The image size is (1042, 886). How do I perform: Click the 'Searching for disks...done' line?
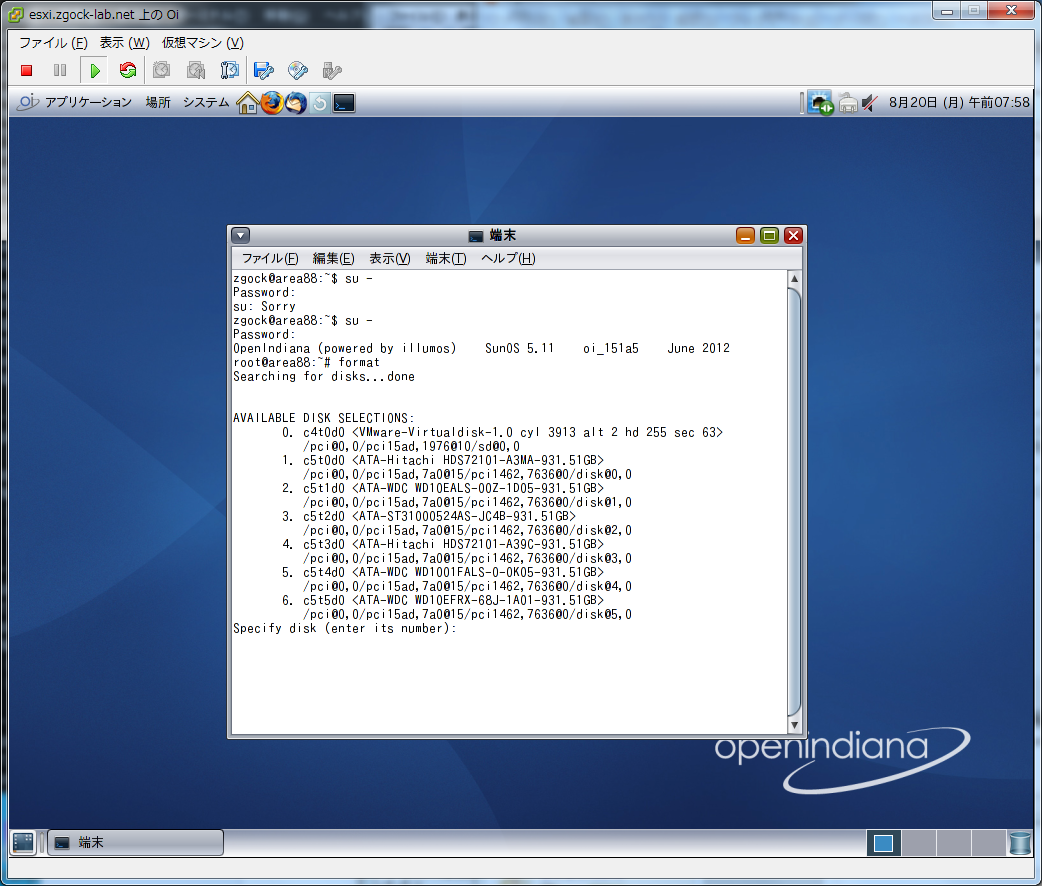coord(324,376)
